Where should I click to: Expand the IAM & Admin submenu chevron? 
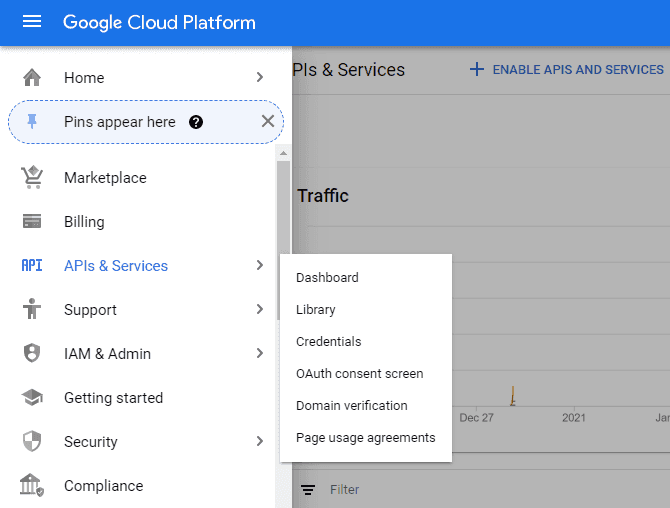click(x=260, y=353)
